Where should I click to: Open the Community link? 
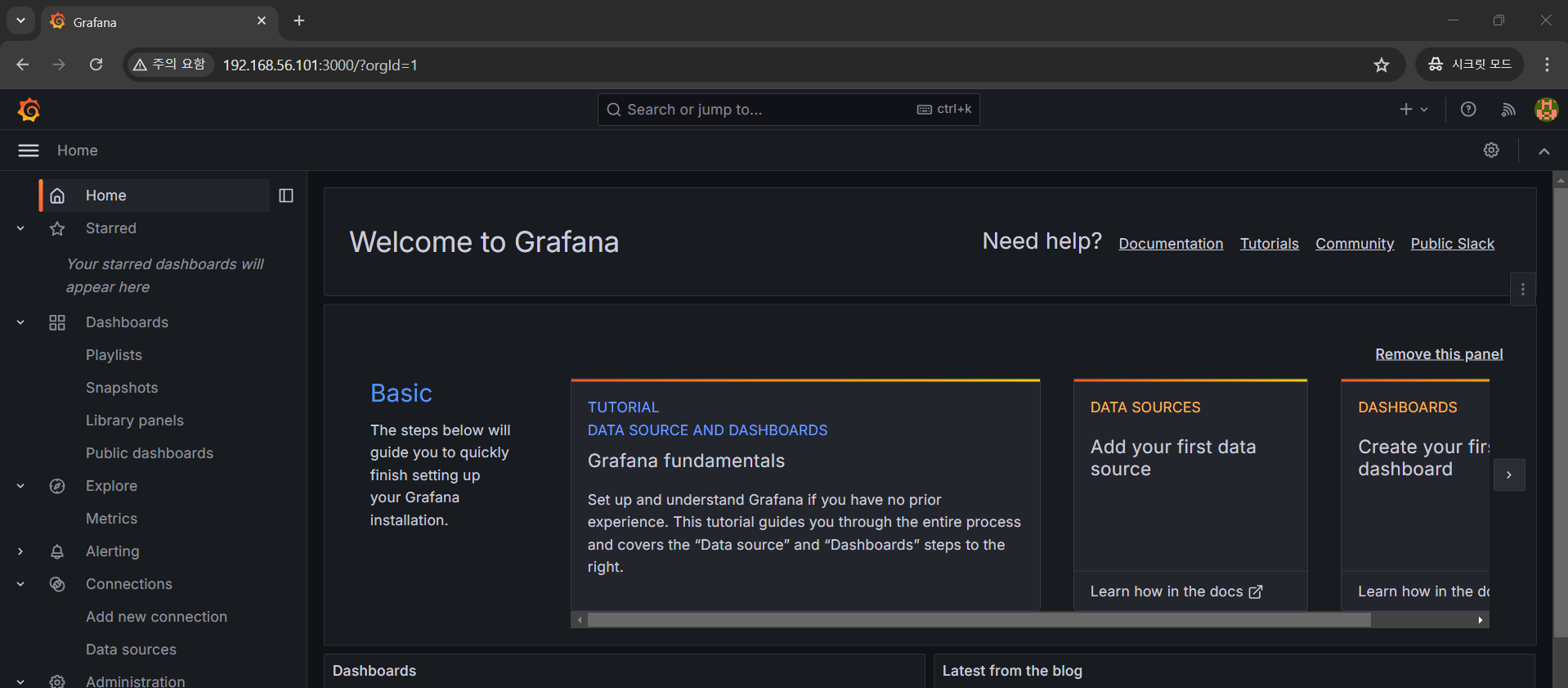point(1355,244)
